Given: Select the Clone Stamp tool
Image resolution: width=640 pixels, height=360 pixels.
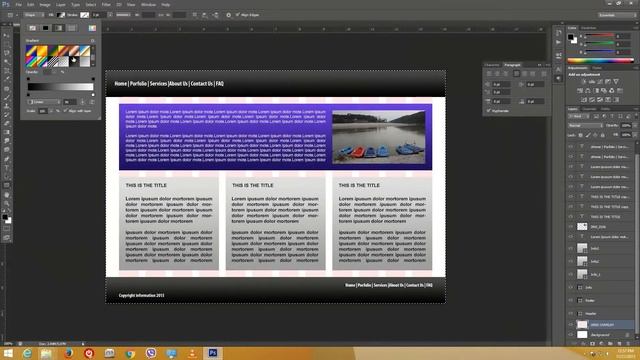Looking at the screenshot, I should click(x=7, y=106).
